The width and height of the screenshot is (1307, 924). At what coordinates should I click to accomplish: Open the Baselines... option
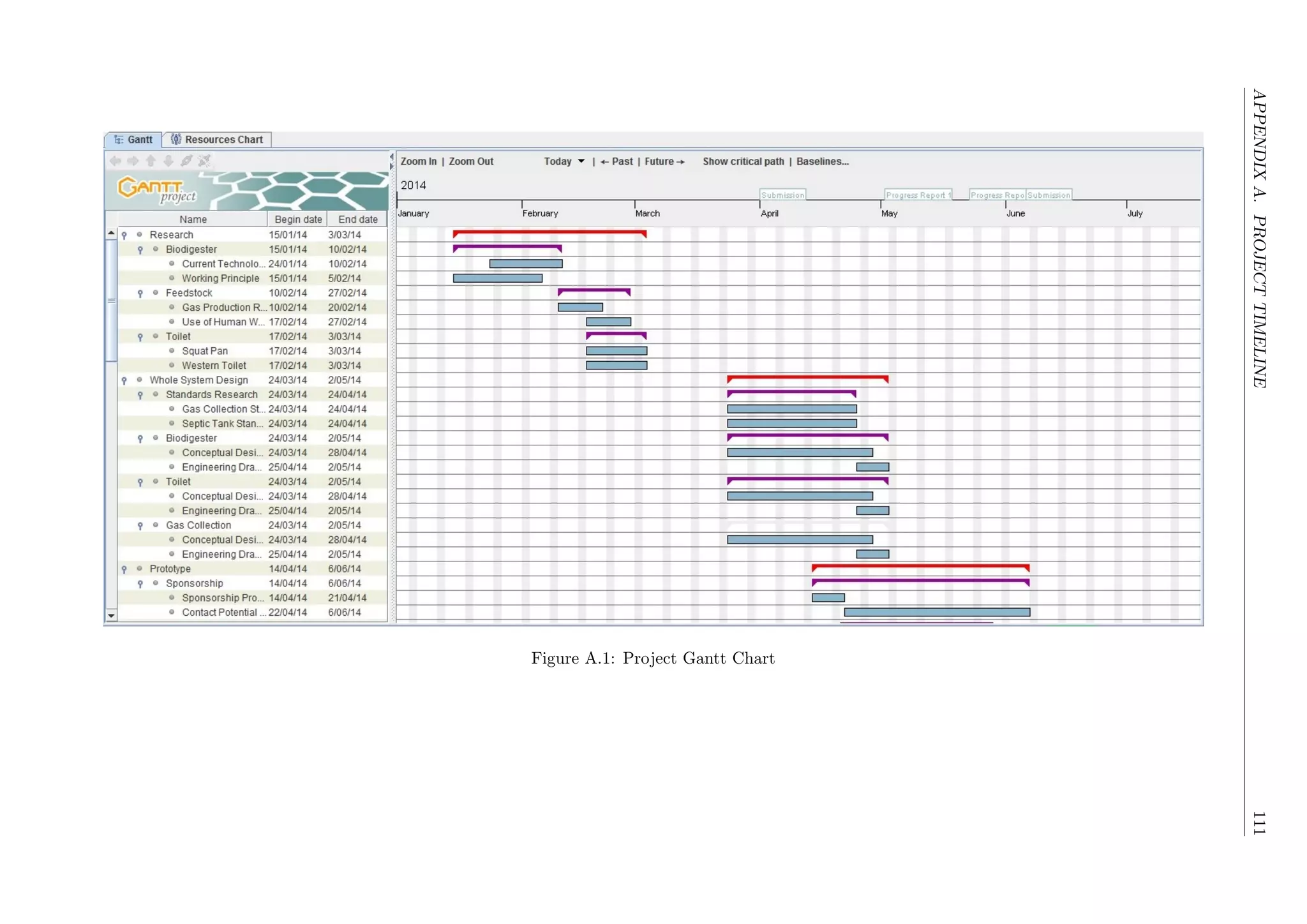(x=823, y=161)
